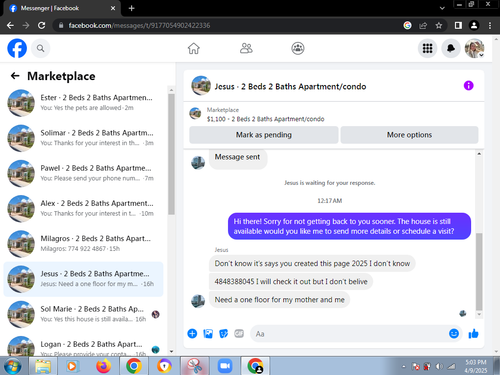The width and height of the screenshot is (500, 375).
Task: Click the chat scrollbar up arrow
Action: (x=479, y=154)
